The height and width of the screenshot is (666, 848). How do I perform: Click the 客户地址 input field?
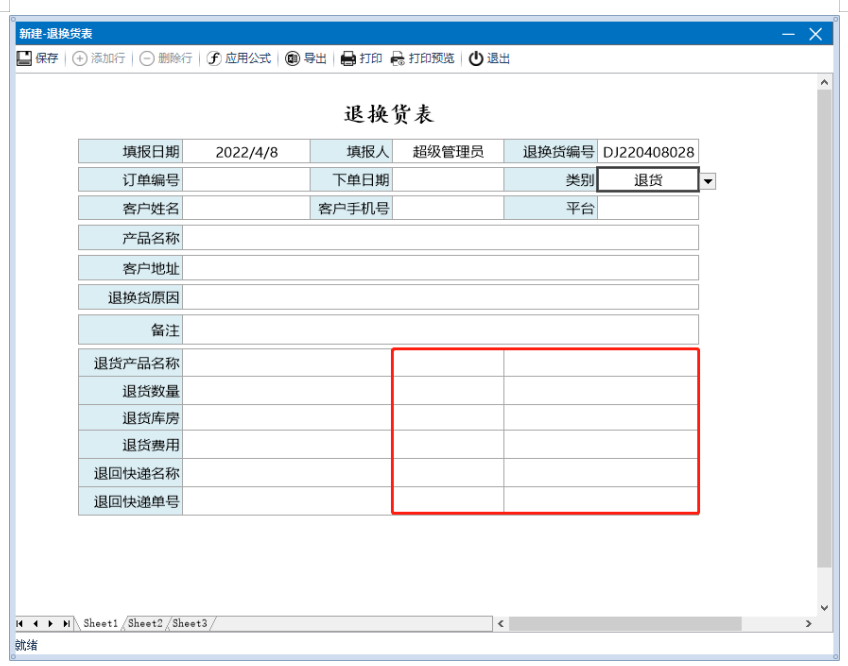(x=440, y=269)
